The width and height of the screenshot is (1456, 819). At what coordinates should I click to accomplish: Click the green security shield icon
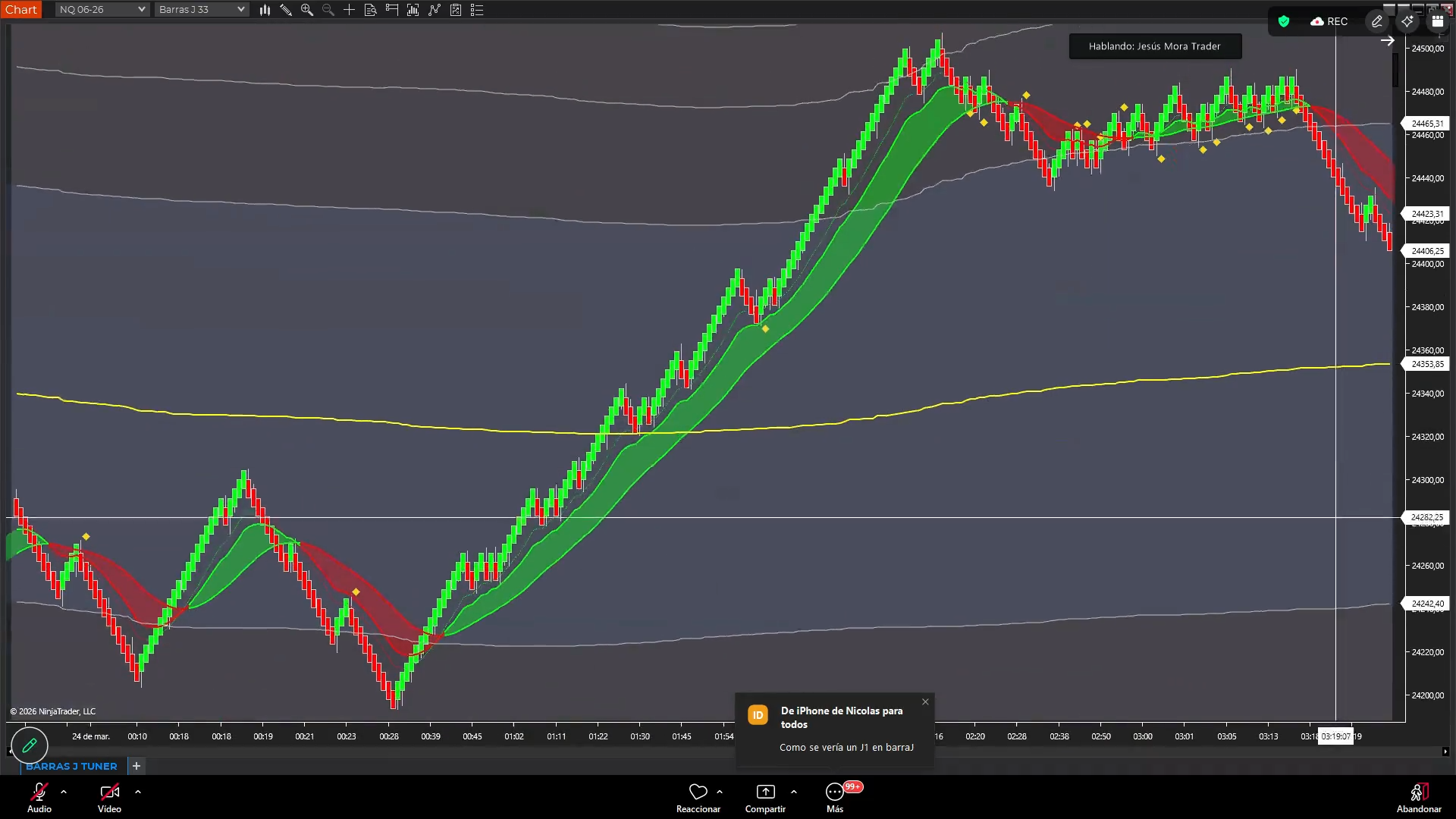[1284, 21]
